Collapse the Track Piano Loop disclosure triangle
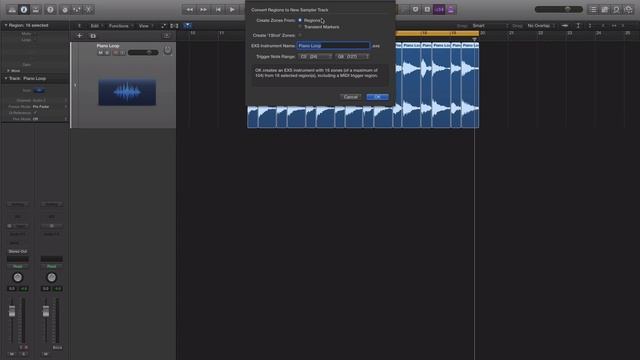Screen dimensions: 640x360 coord(6,78)
